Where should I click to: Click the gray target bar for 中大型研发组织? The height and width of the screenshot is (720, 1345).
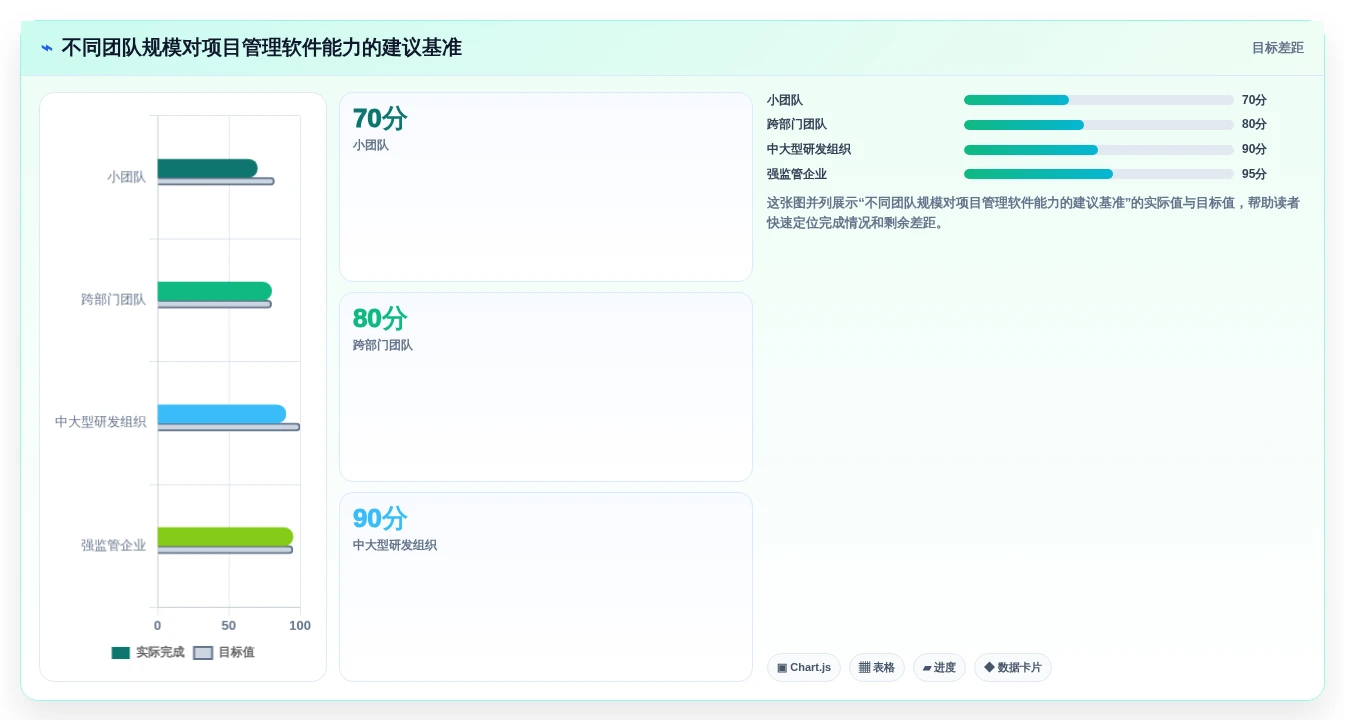tap(228, 427)
